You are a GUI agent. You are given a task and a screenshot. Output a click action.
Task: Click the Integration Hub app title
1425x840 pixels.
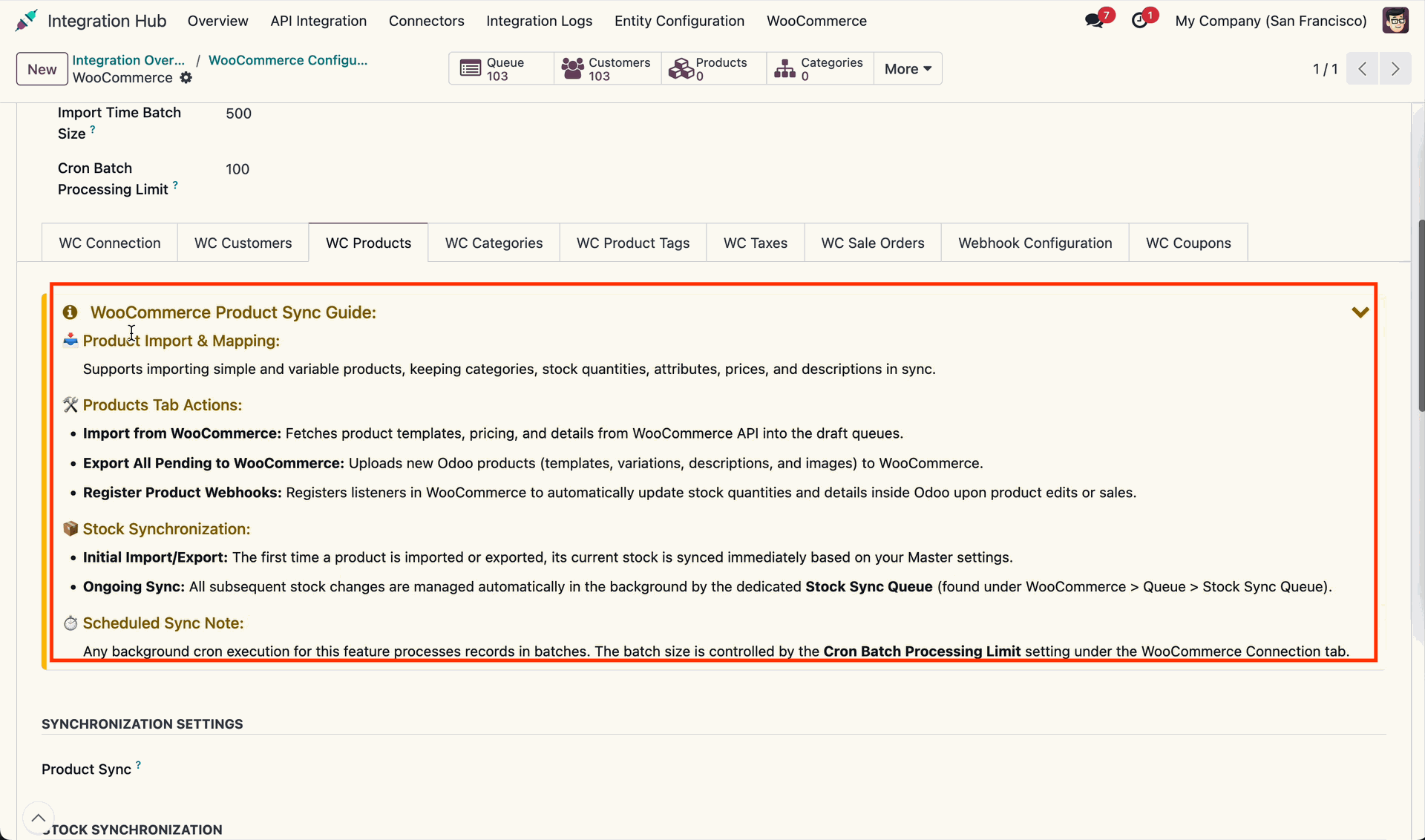coord(107,21)
